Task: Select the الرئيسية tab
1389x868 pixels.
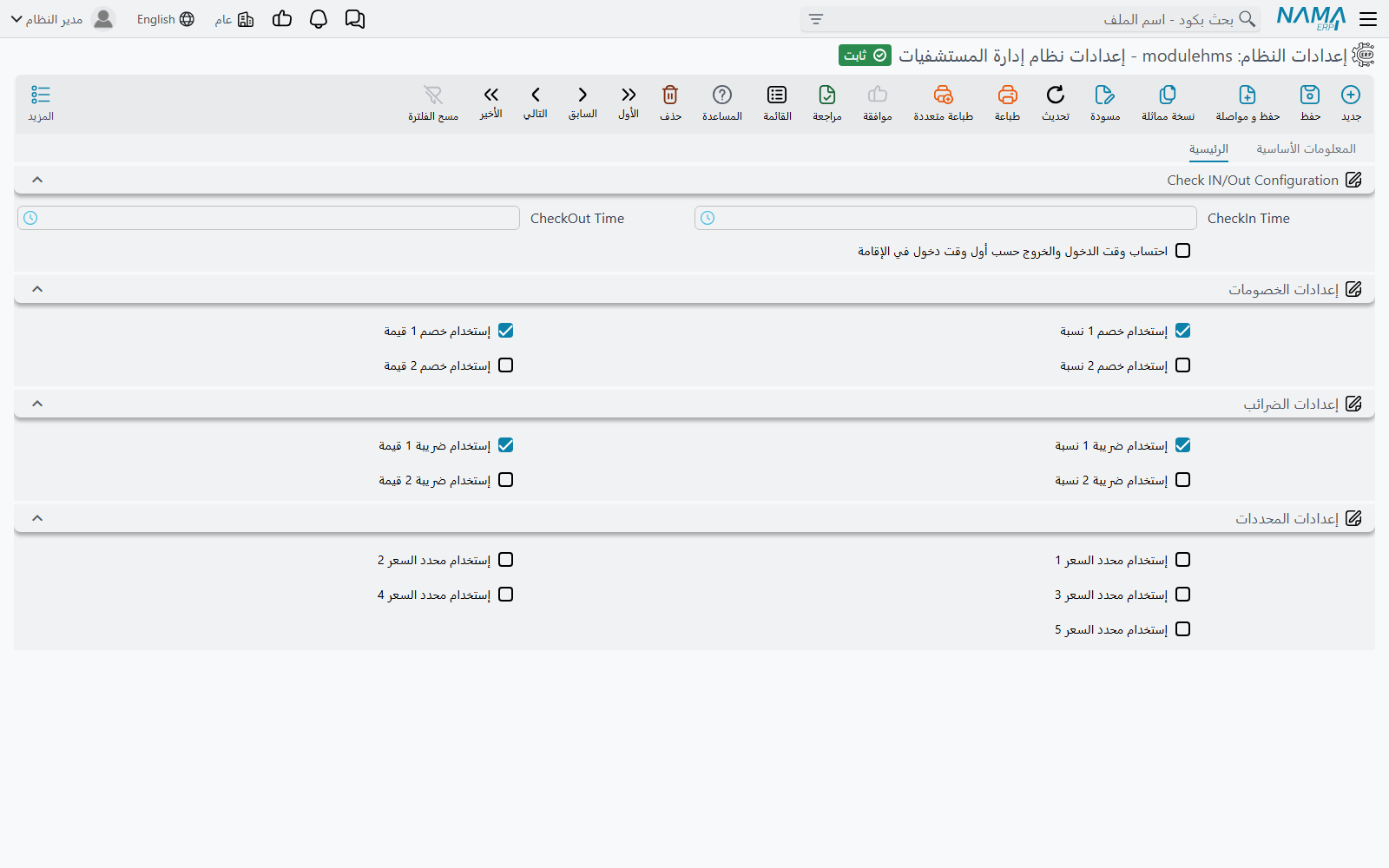Action: click(x=1208, y=149)
